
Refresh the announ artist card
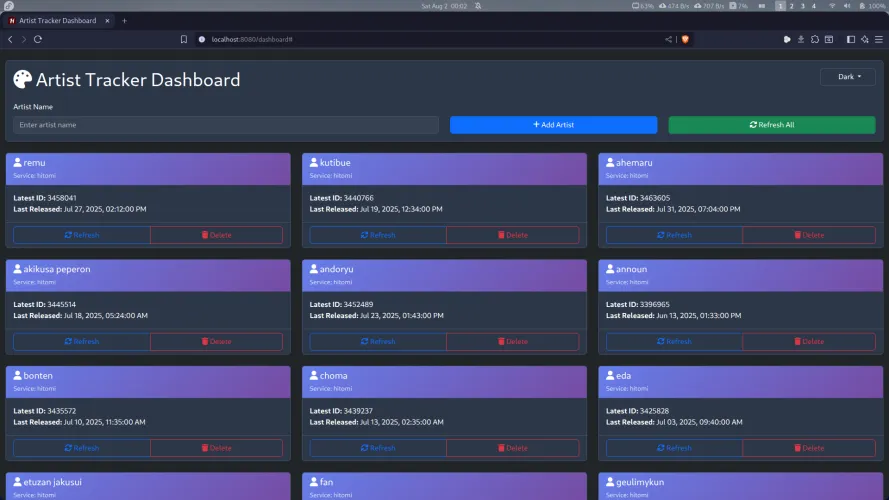pos(674,341)
